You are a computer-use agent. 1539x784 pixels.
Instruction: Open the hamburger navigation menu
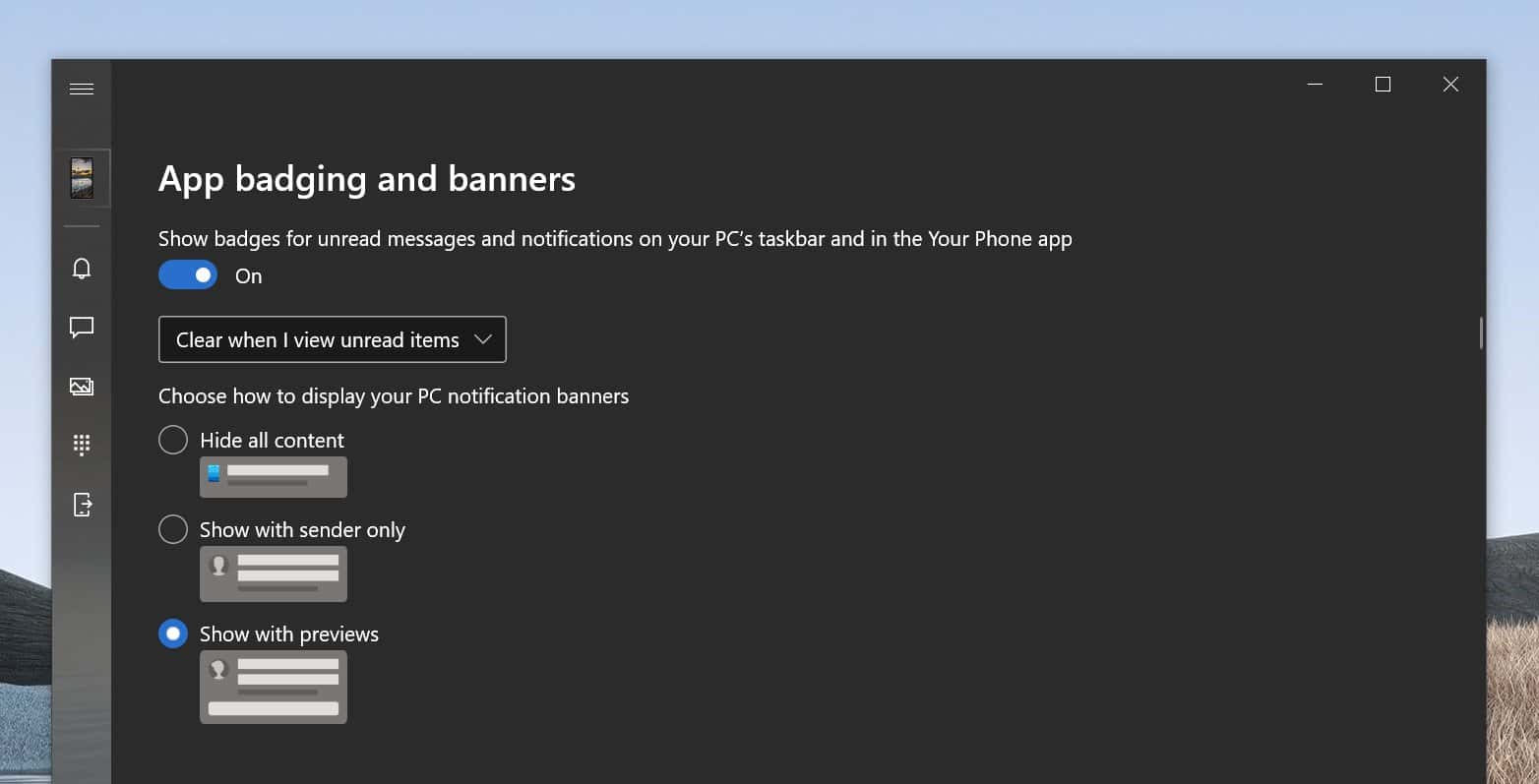pyautogui.click(x=82, y=89)
